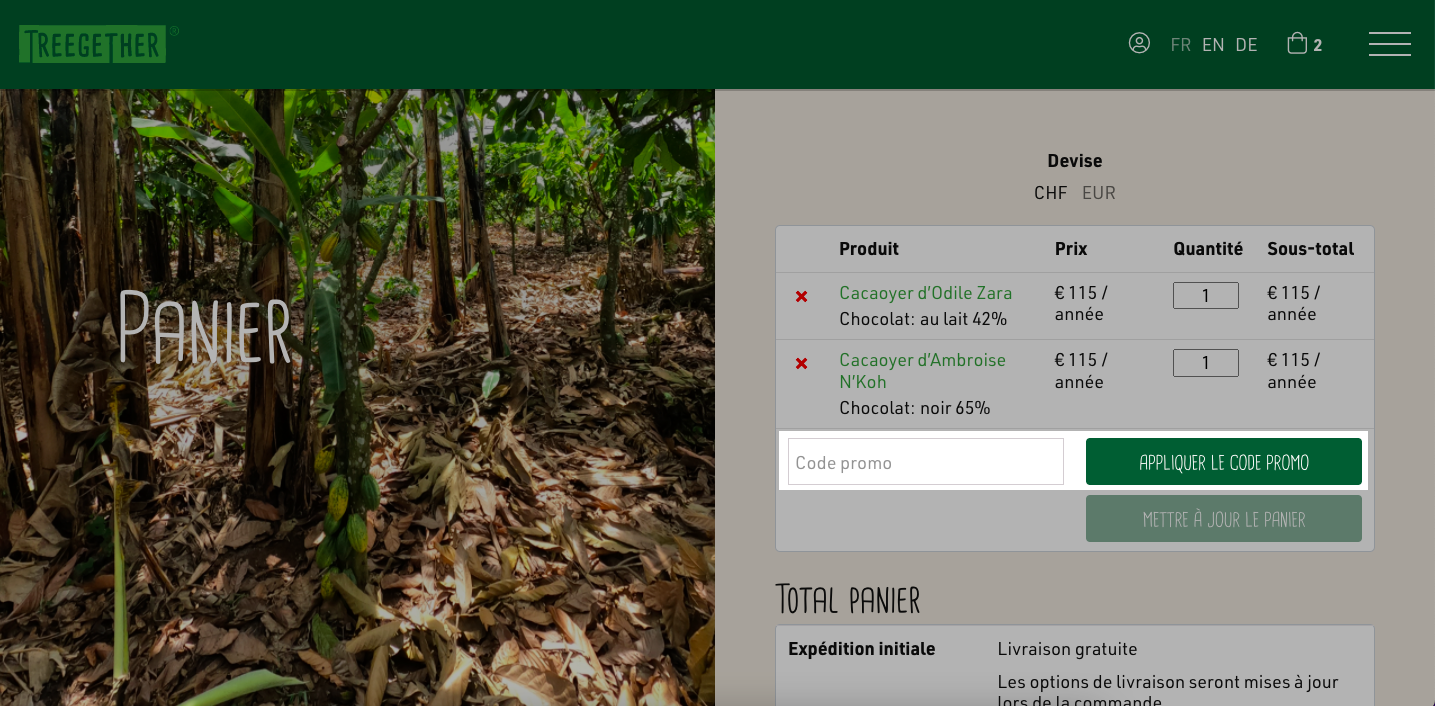Click the Code promo input field

[926, 462]
